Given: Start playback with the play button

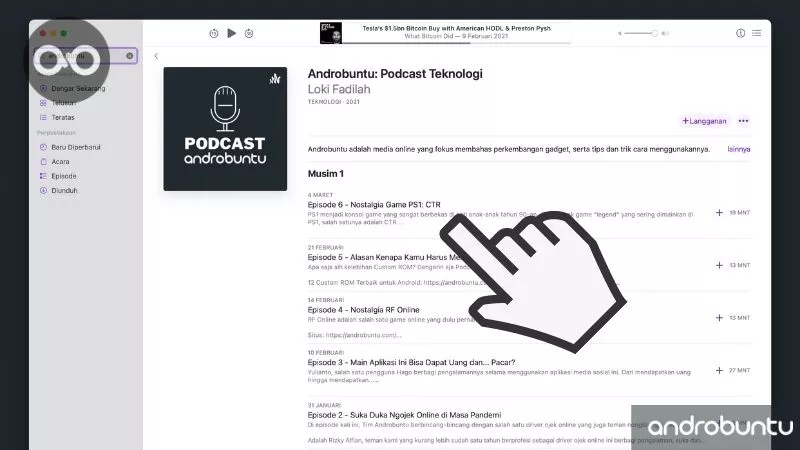Looking at the screenshot, I should pos(232,33).
